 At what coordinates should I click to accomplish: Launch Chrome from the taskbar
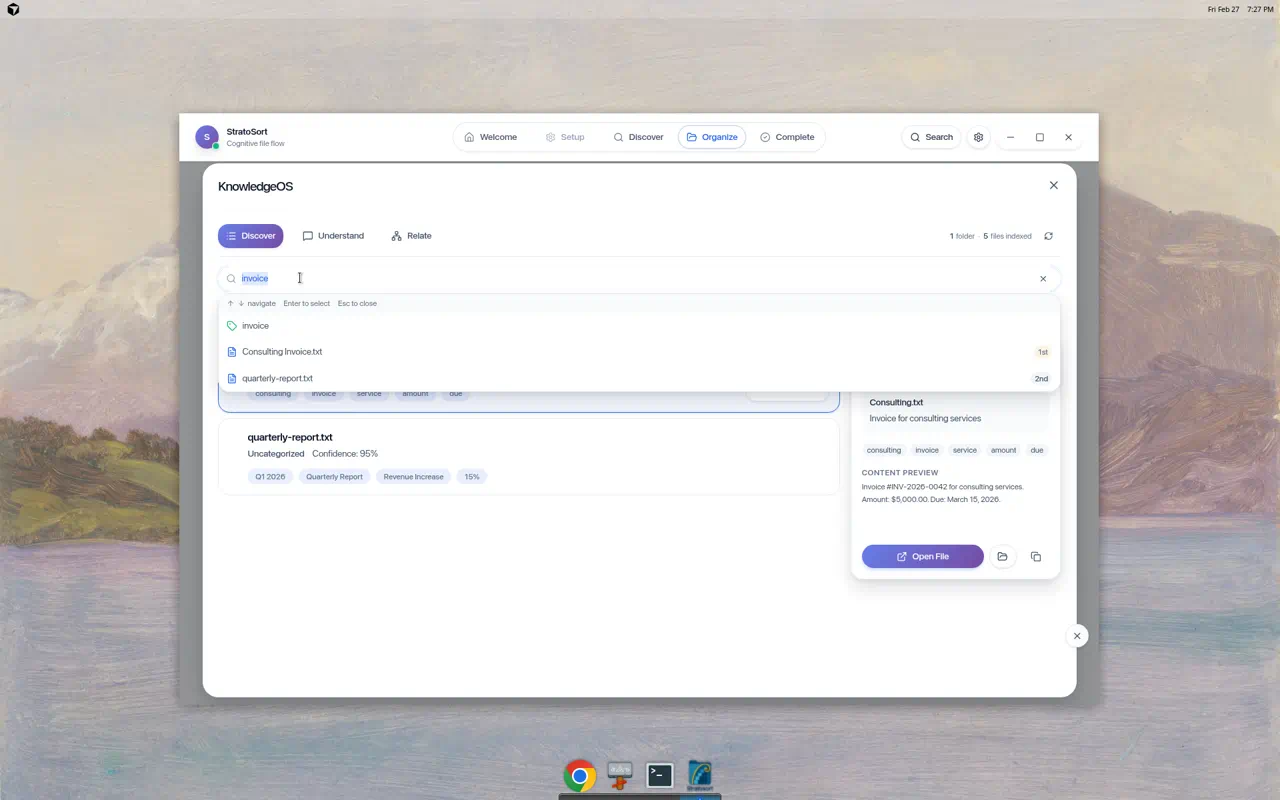click(579, 775)
